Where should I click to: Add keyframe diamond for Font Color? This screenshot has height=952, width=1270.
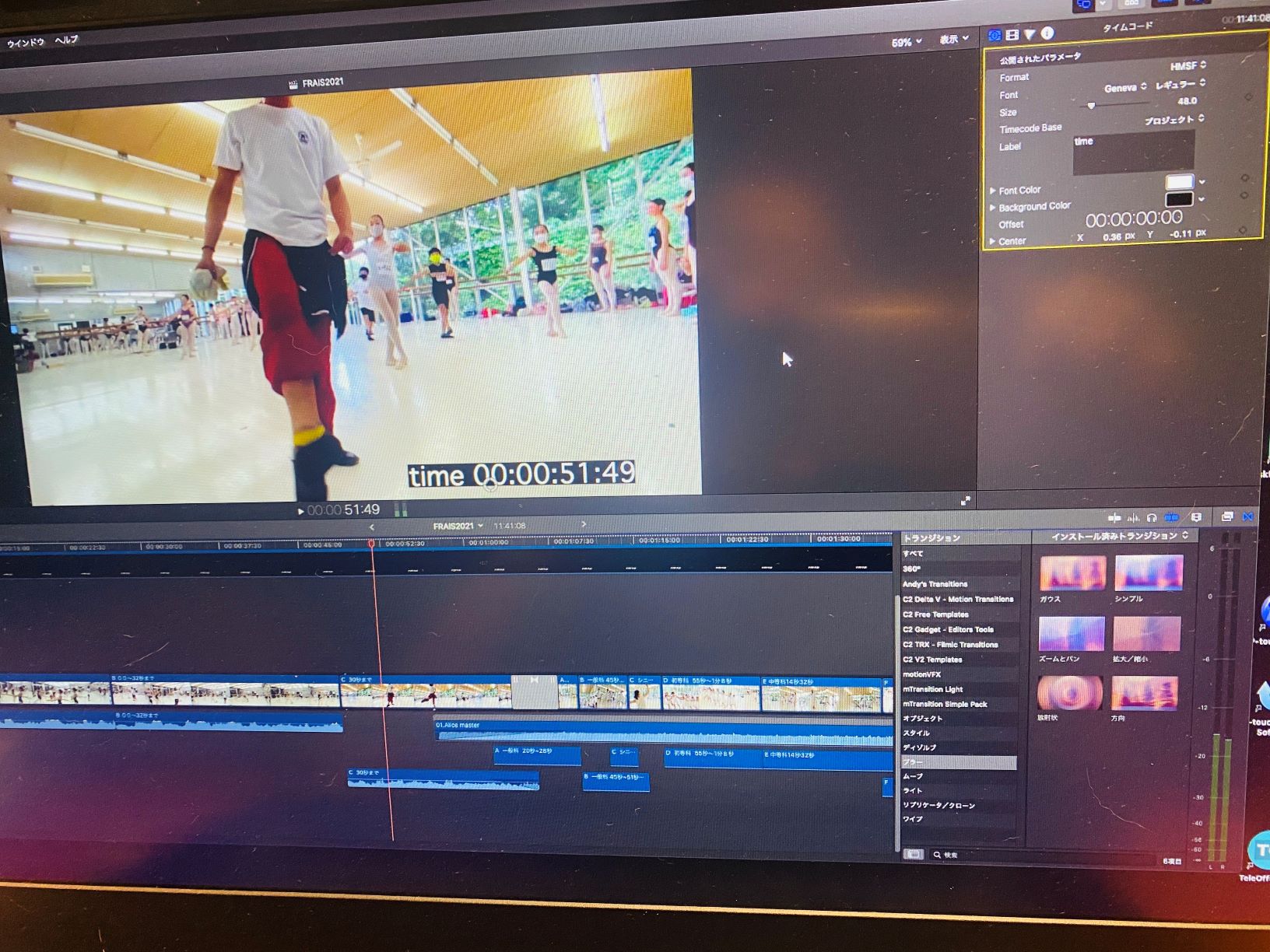pyautogui.click(x=1244, y=178)
